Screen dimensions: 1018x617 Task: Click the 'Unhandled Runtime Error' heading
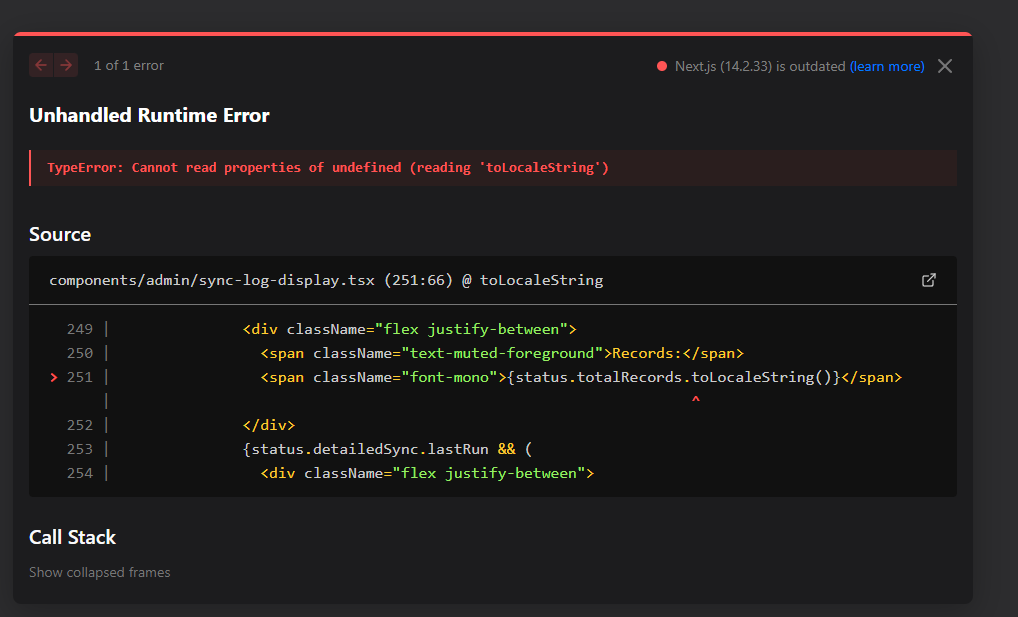(149, 115)
